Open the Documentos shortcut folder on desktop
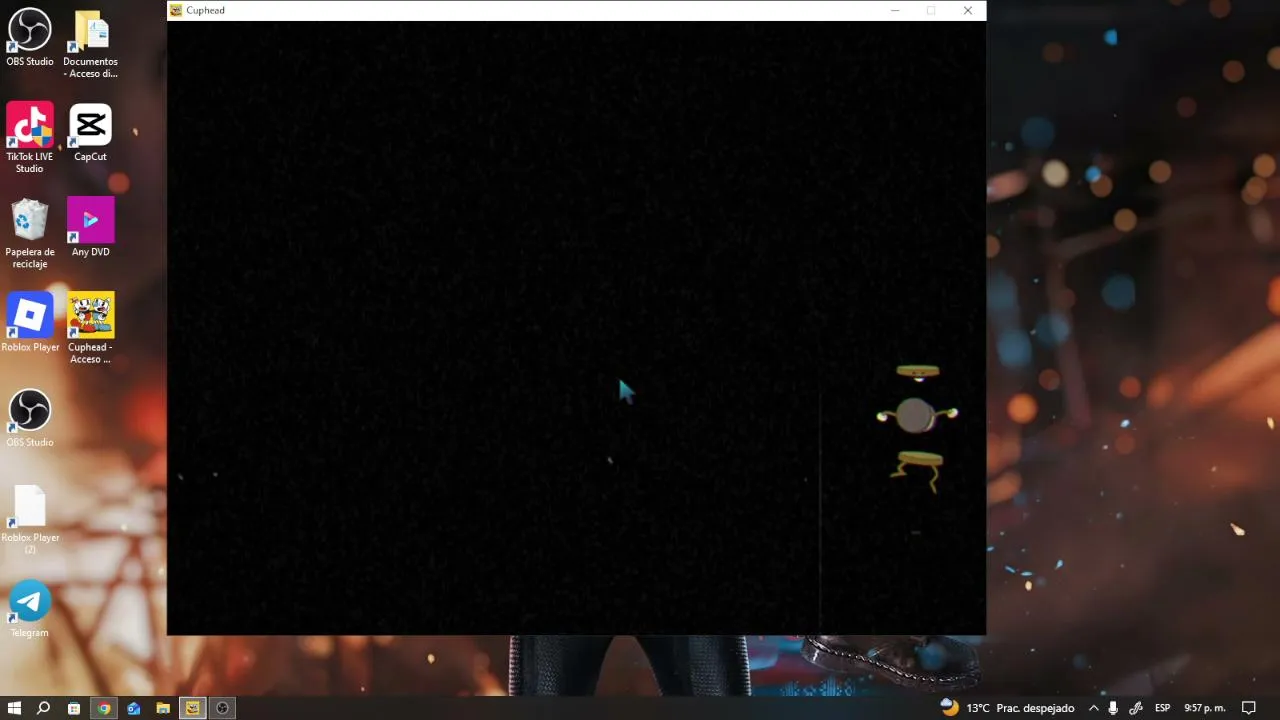 (90, 44)
